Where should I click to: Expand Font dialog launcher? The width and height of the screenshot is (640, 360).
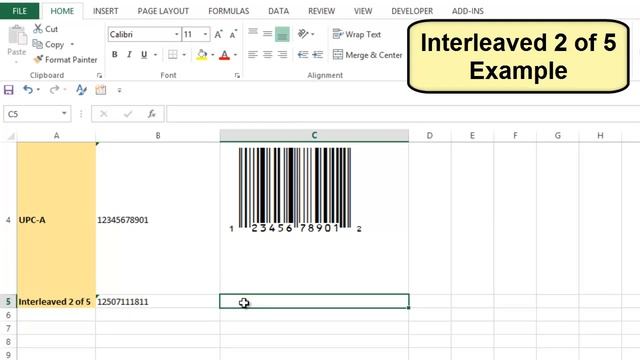pyautogui.click(x=237, y=76)
